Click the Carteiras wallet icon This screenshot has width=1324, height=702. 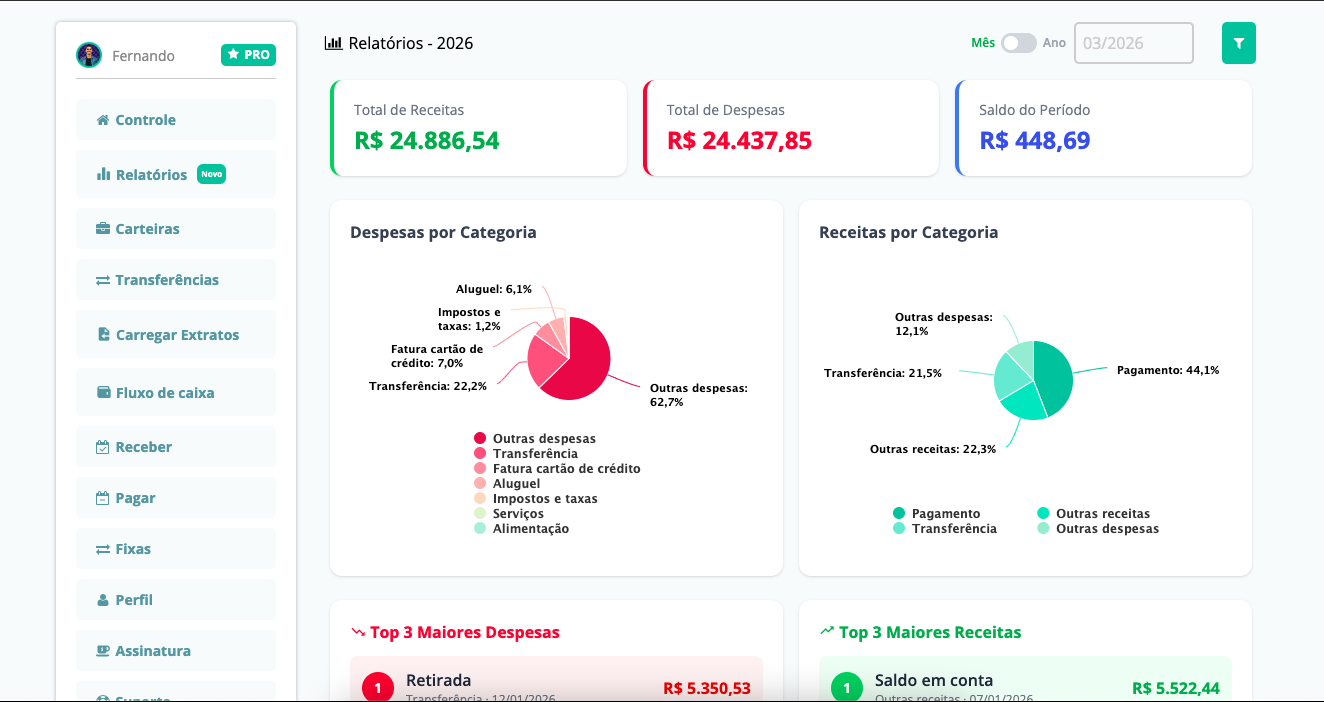pyautogui.click(x=102, y=228)
